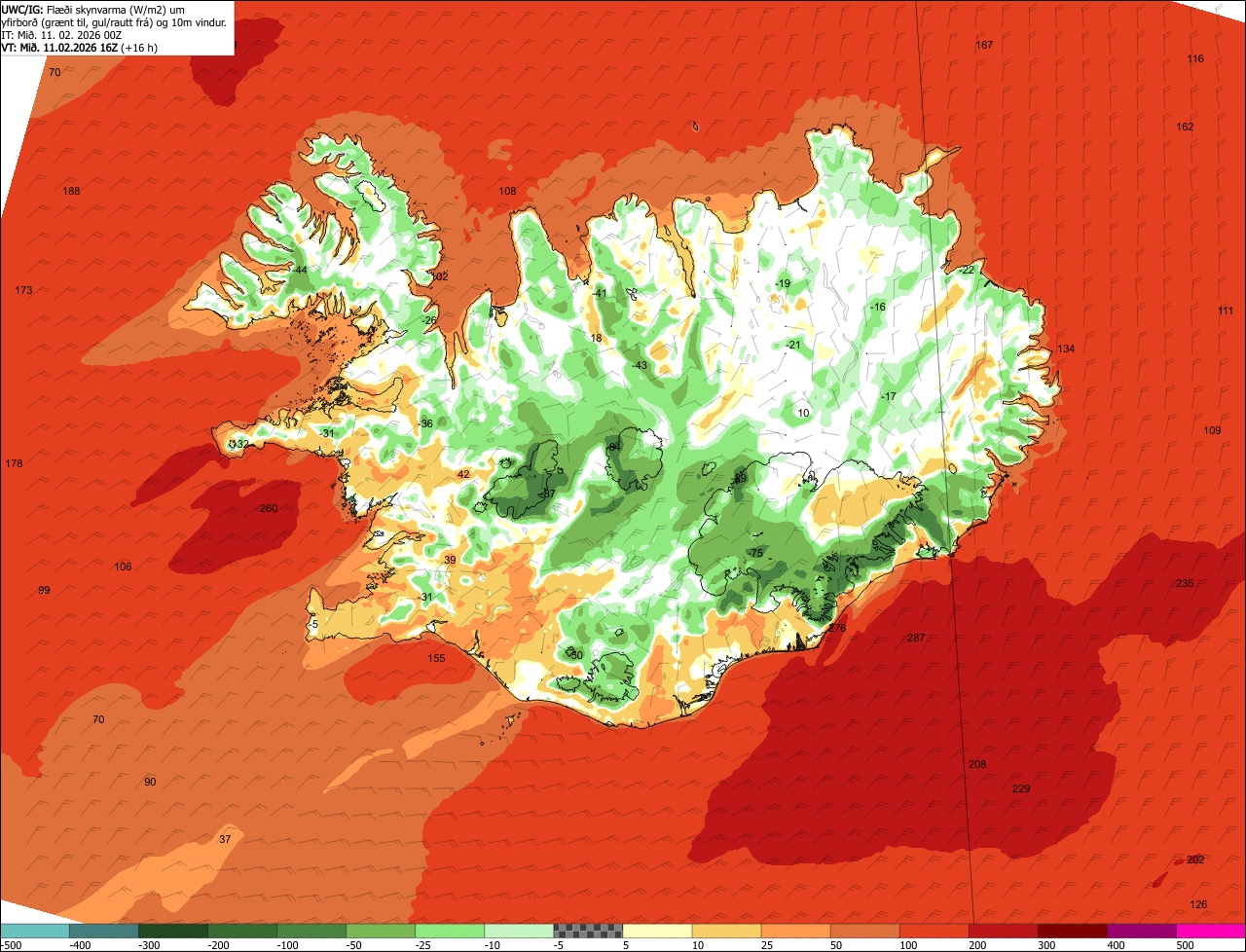Click the flux value -17 on the map
1246x952 pixels.
pyautogui.click(x=888, y=397)
